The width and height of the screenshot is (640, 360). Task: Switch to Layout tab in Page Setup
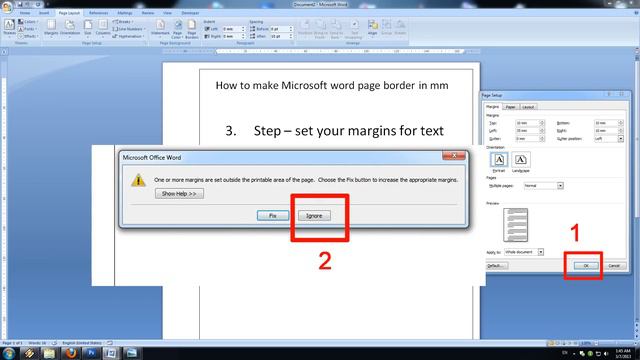coord(528,107)
